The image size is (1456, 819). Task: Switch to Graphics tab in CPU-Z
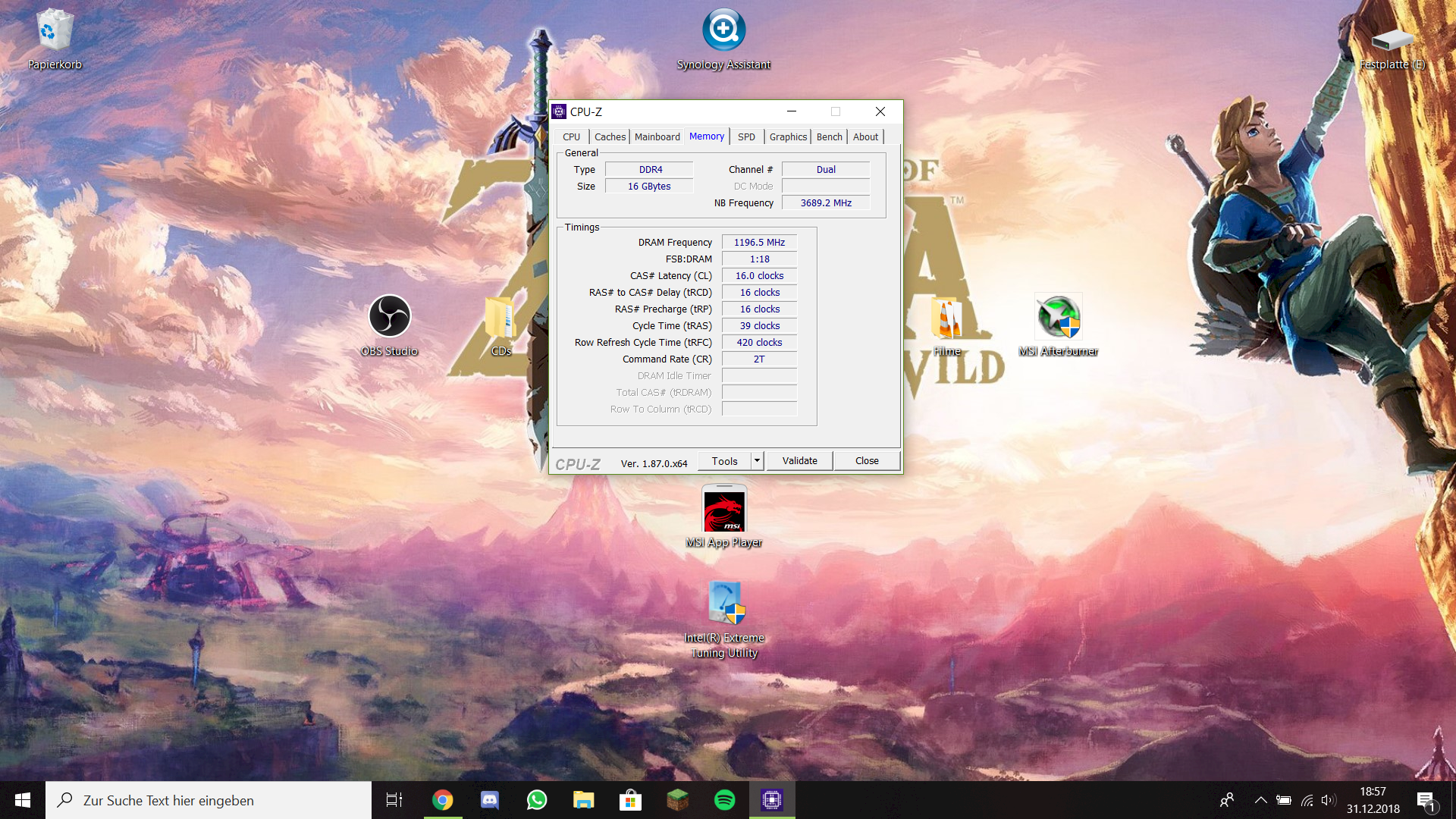(787, 136)
